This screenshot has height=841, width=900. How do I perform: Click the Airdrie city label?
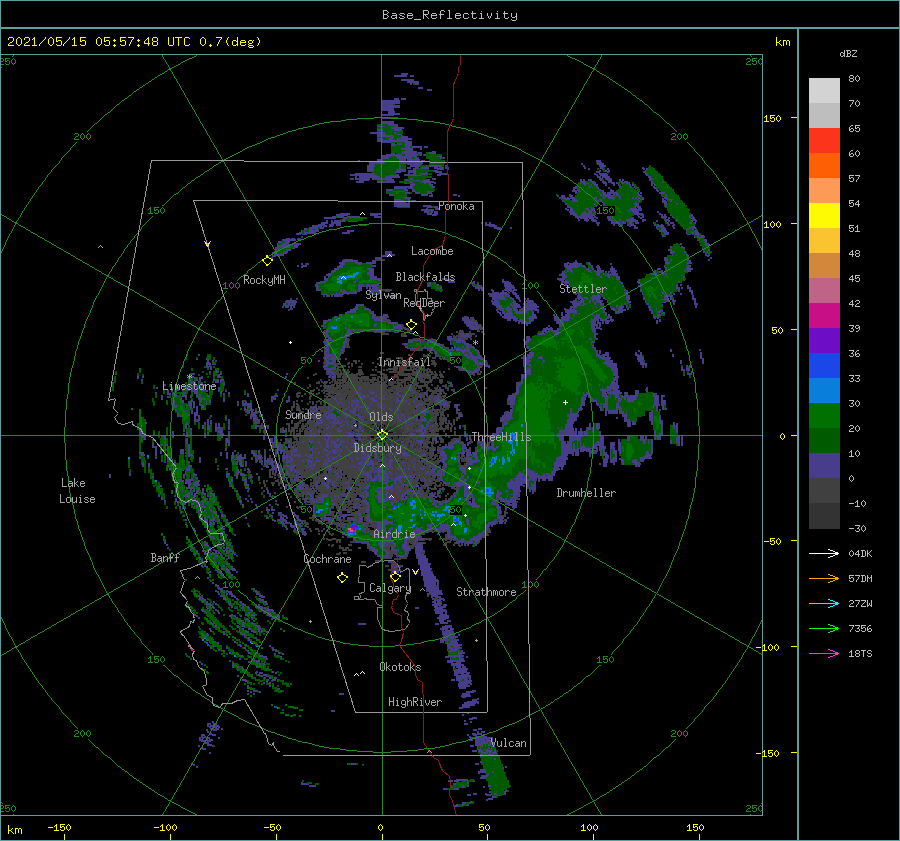coord(394,534)
